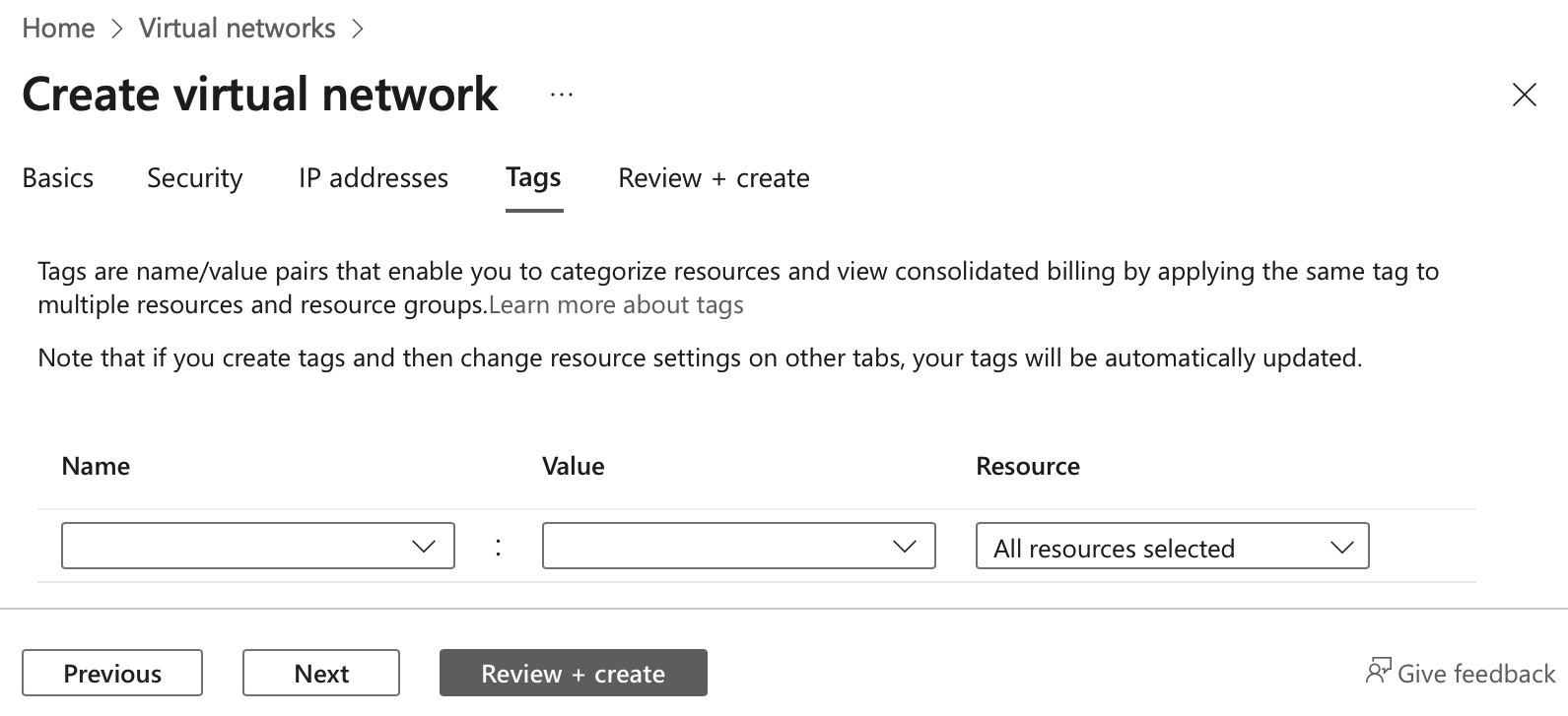Click the Create virtual network heading
Screen dimensions: 1568x716
260,95
